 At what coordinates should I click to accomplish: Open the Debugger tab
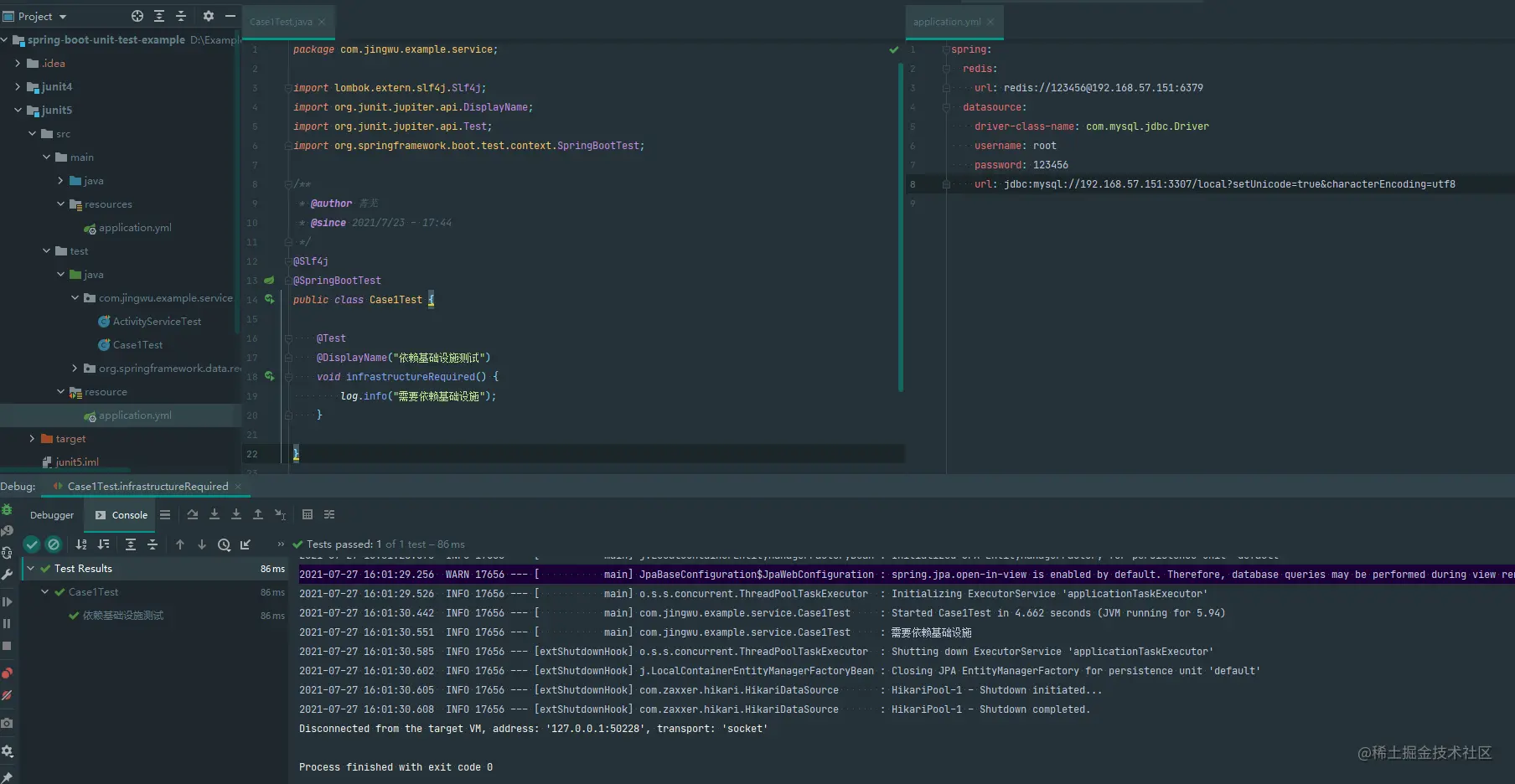point(52,515)
